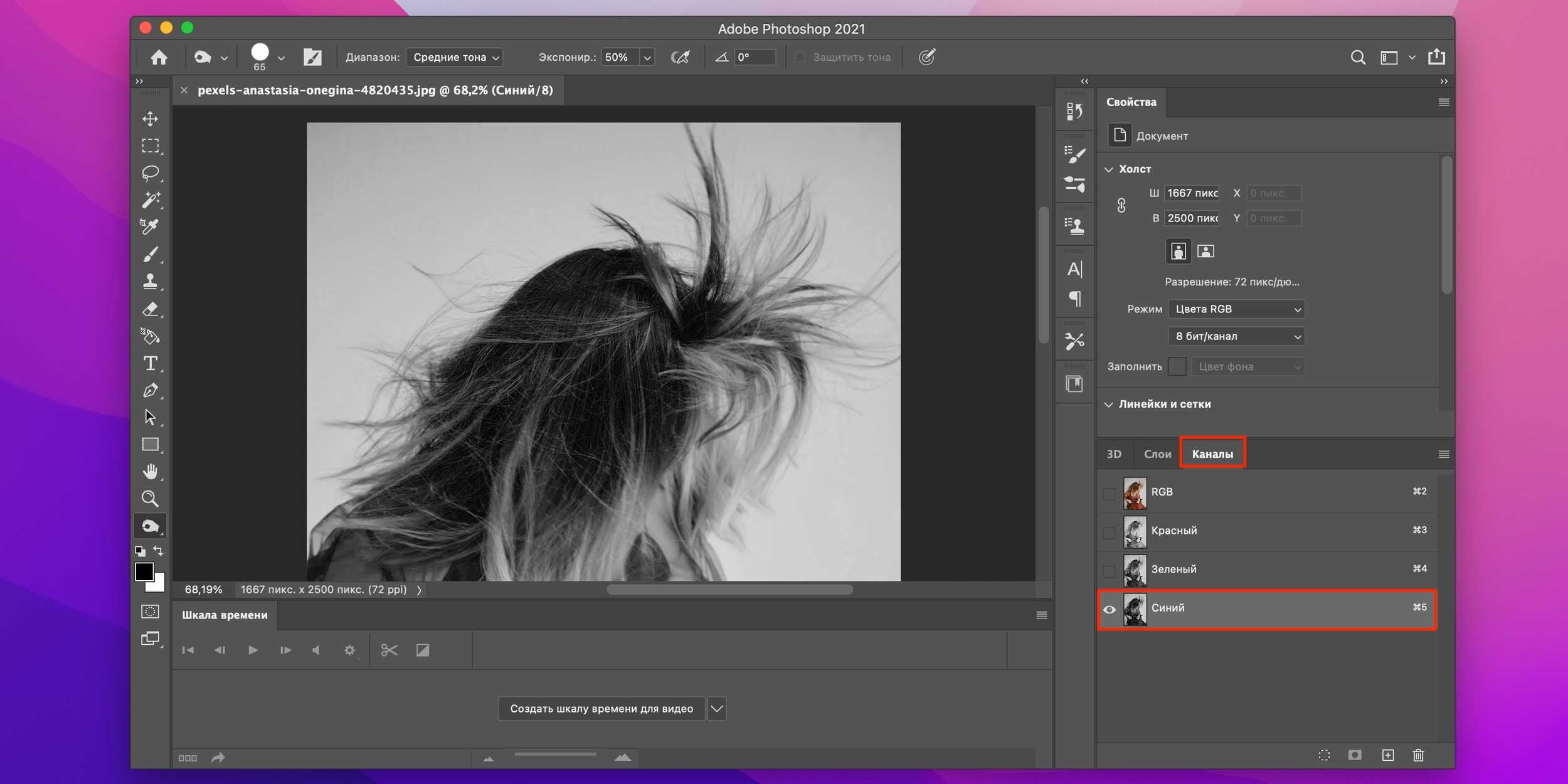
Task: Create new channel
Action: click(1387, 755)
